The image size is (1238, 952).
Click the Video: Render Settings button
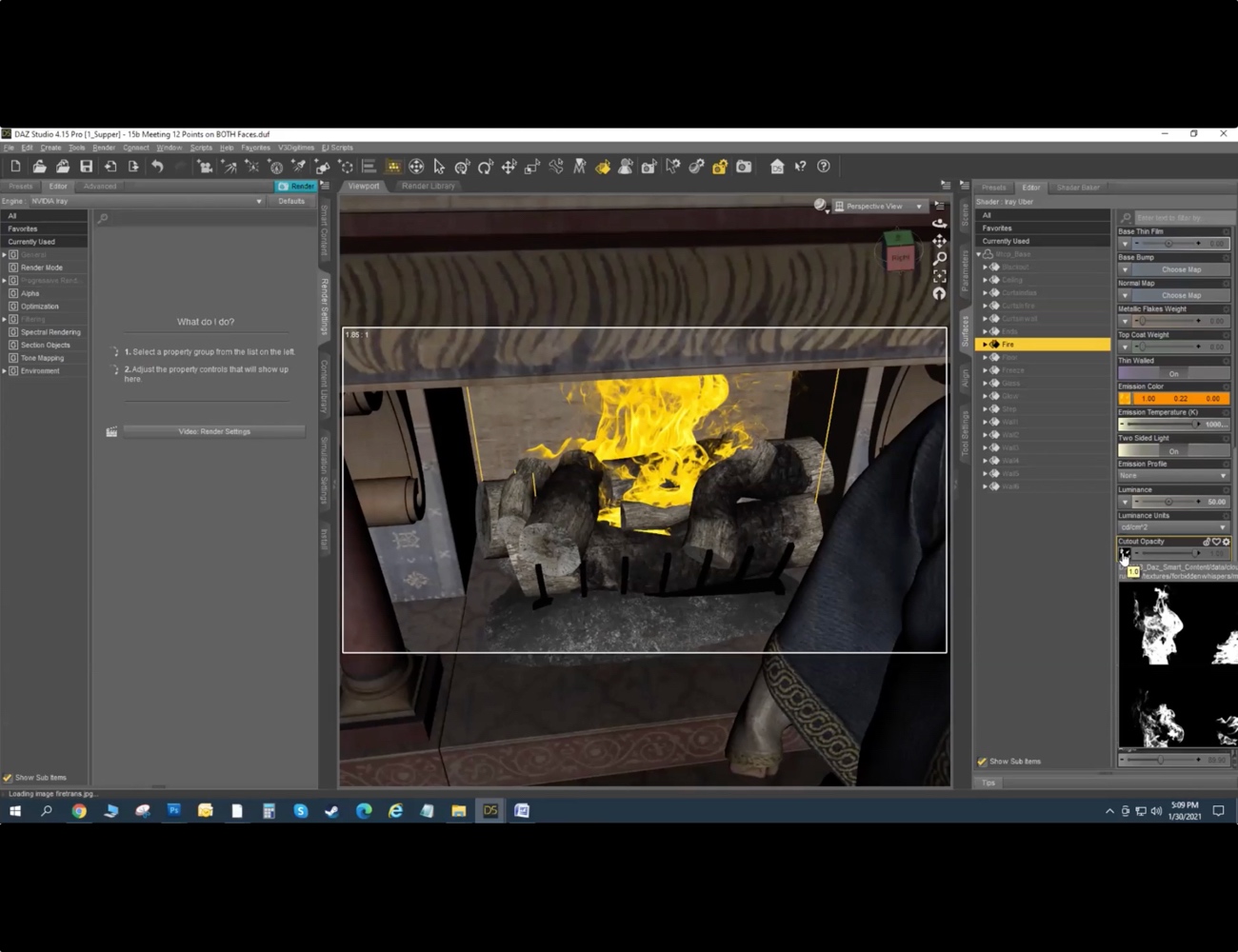(x=213, y=431)
